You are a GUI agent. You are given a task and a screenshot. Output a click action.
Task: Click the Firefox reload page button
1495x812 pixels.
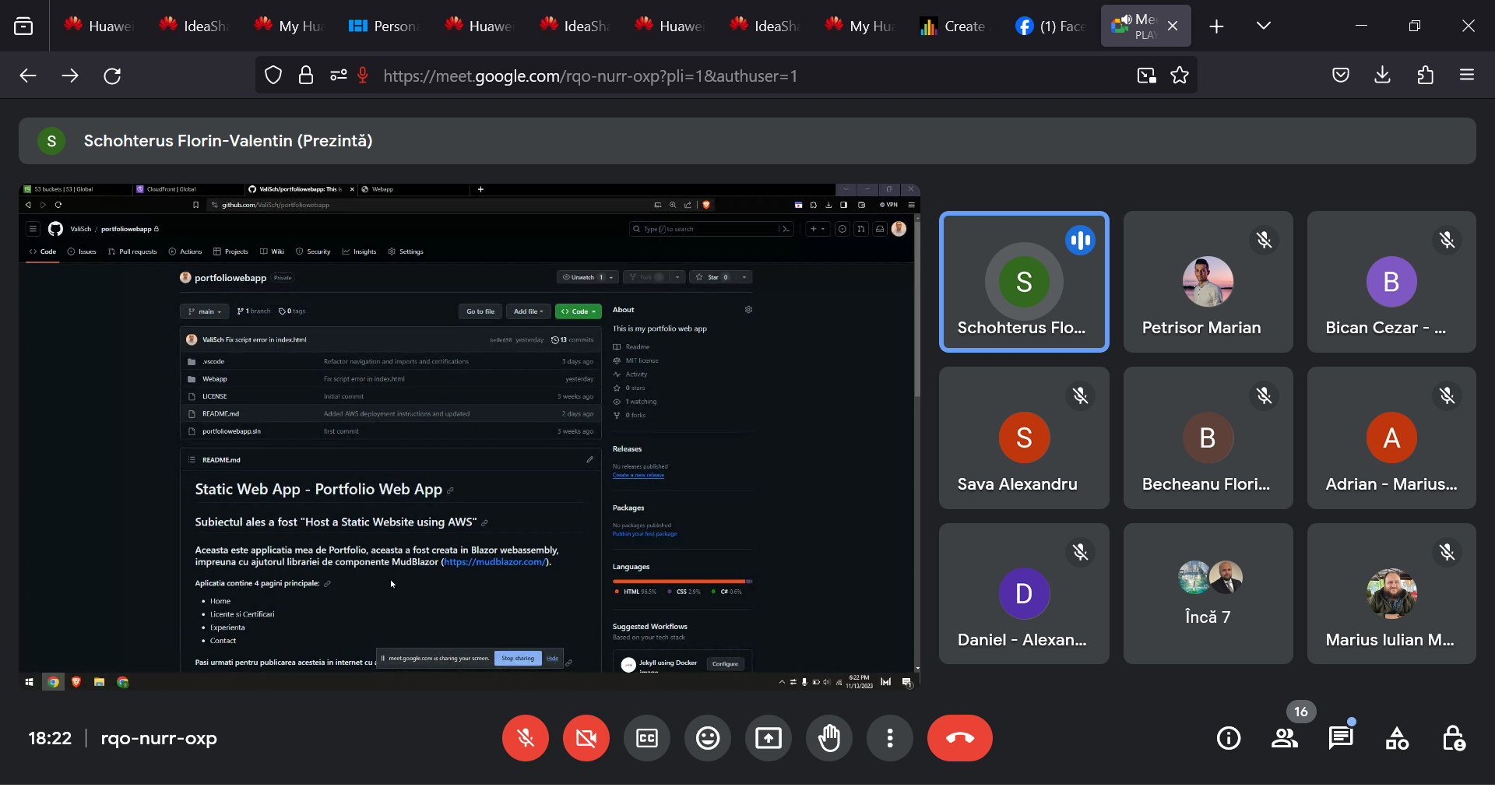[112, 76]
